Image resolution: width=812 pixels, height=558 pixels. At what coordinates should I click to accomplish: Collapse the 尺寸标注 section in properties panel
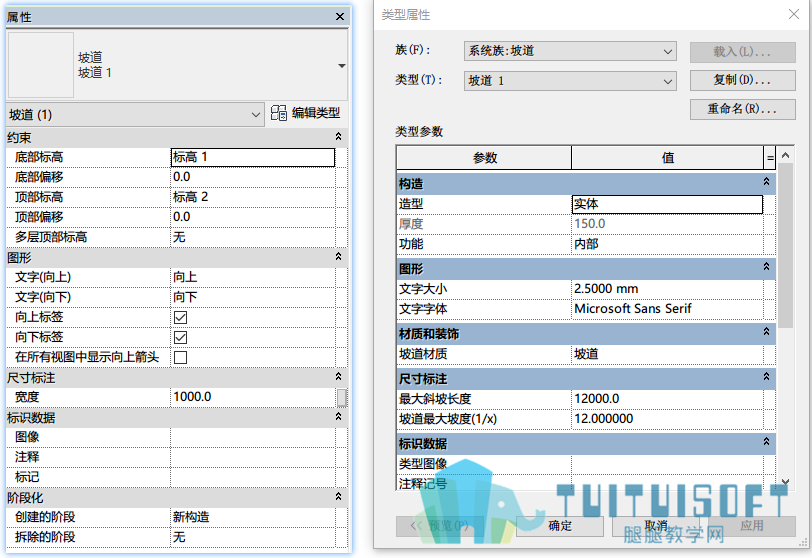pyautogui.click(x=338, y=377)
